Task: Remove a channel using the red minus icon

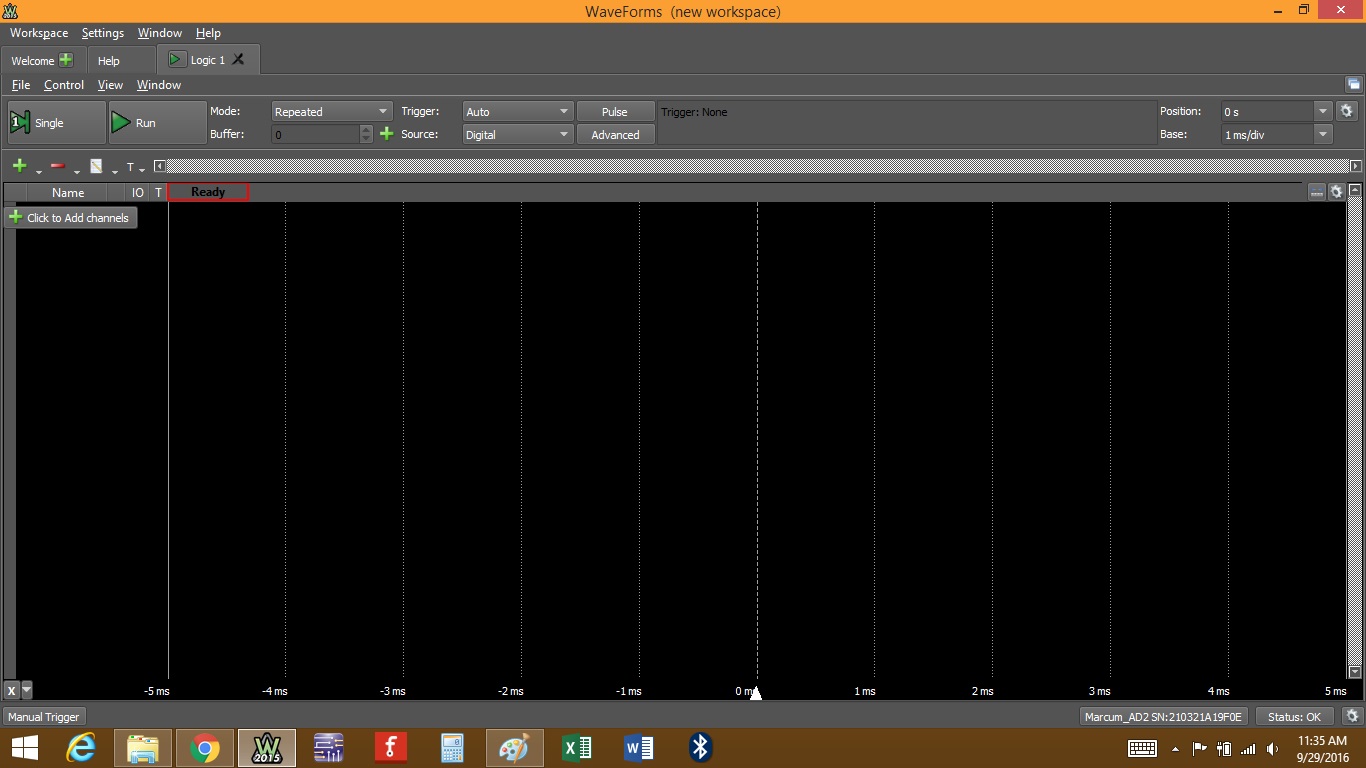Action: coord(57,167)
